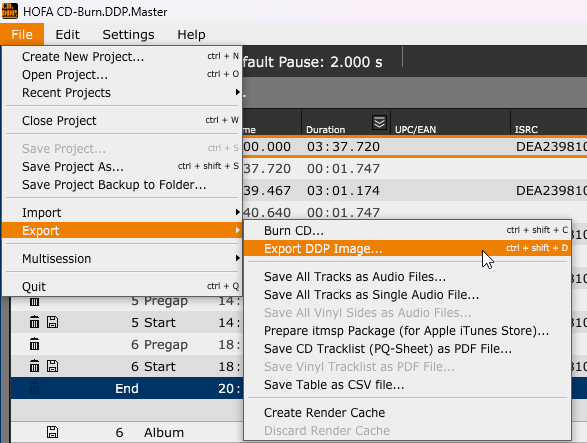
Task: Open the Edit menu
Action: [x=67, y=34]
